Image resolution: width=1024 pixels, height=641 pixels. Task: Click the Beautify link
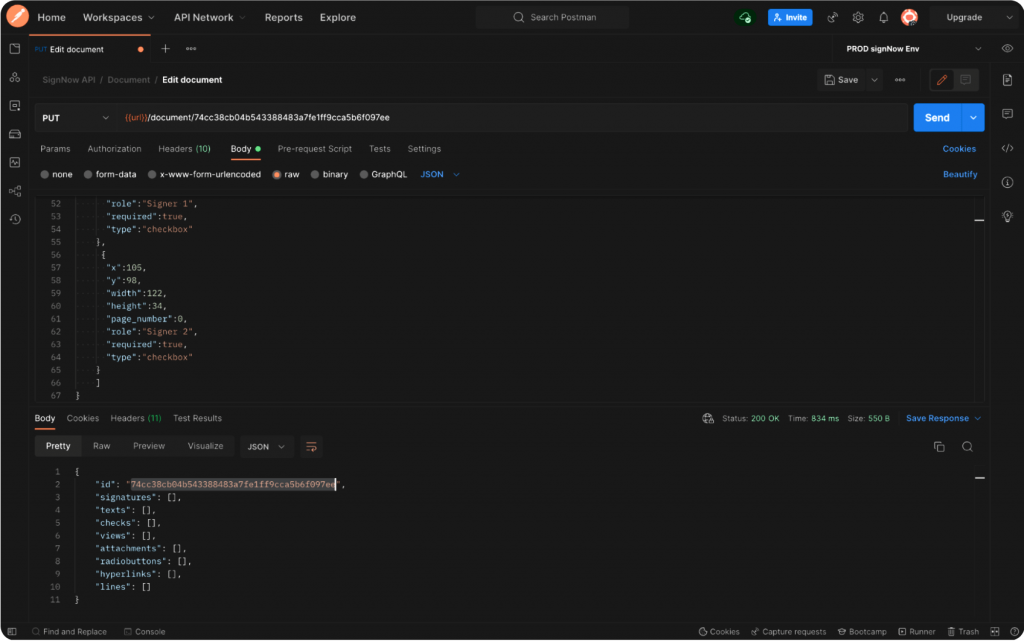click(x=959, y=174)
